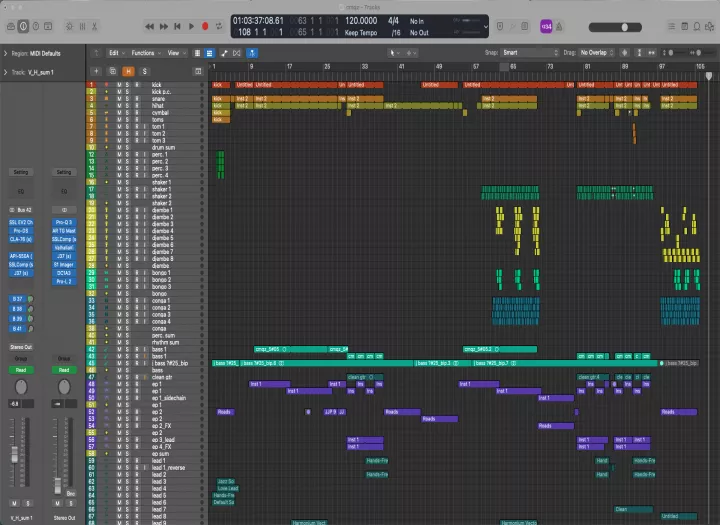The image size is (720, 525).
Task: Open the Media Browser icon
Action: coord(709,27)
